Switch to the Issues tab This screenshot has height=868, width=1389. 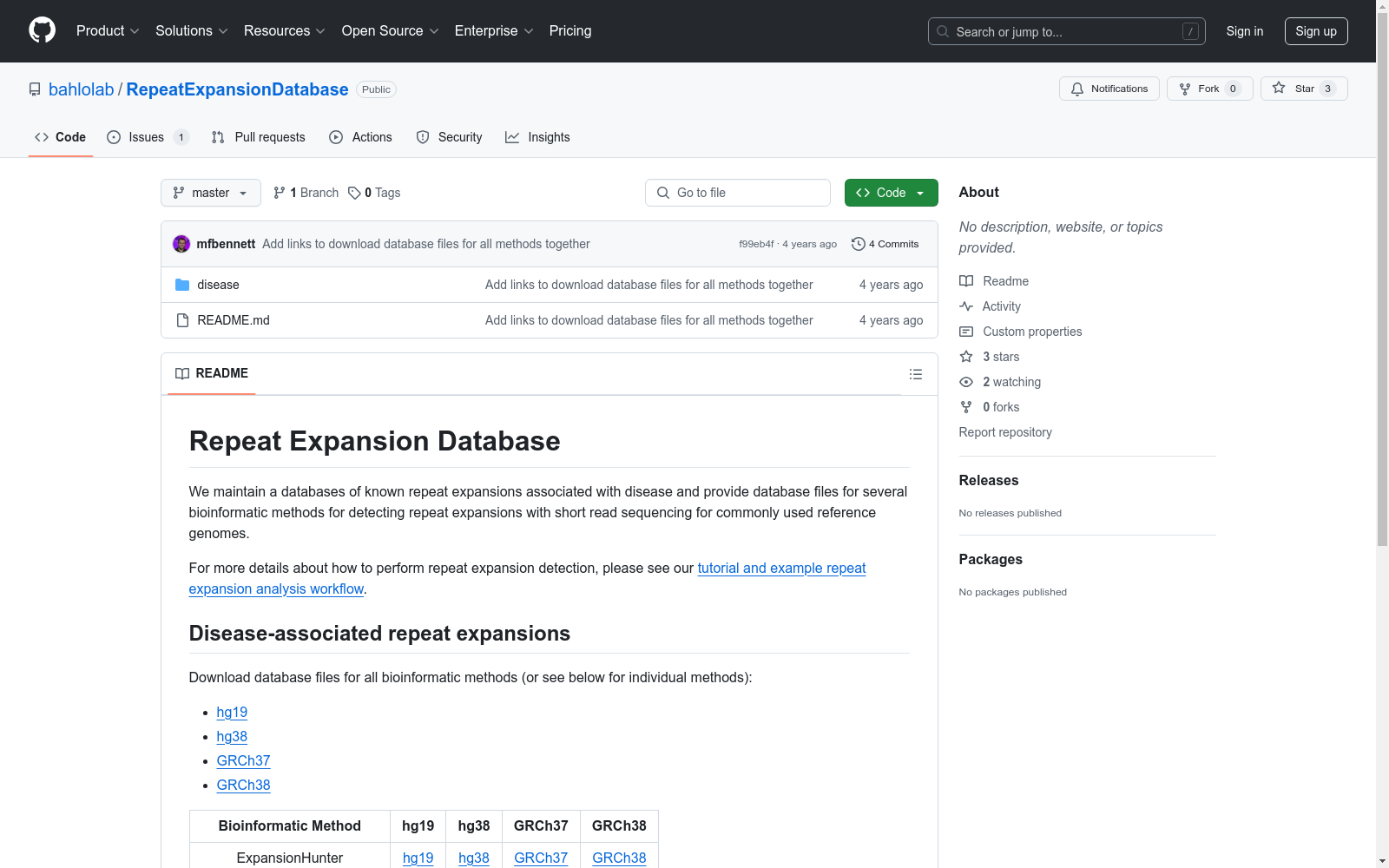tap(148, 137)
